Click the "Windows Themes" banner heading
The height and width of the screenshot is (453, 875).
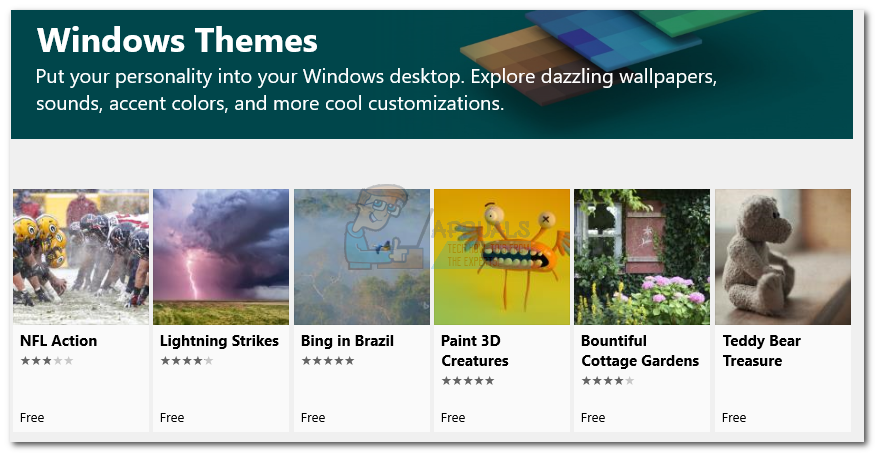tap(177, 41)
